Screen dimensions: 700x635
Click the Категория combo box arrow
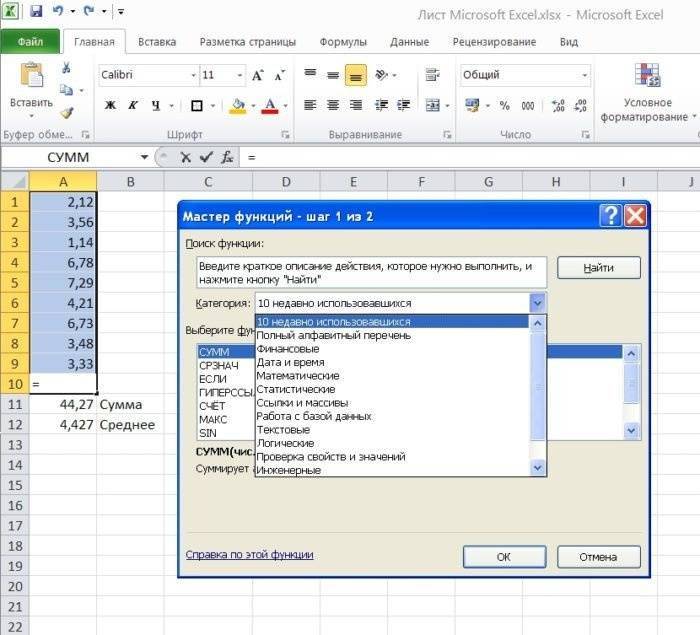[x=537, y=303]
